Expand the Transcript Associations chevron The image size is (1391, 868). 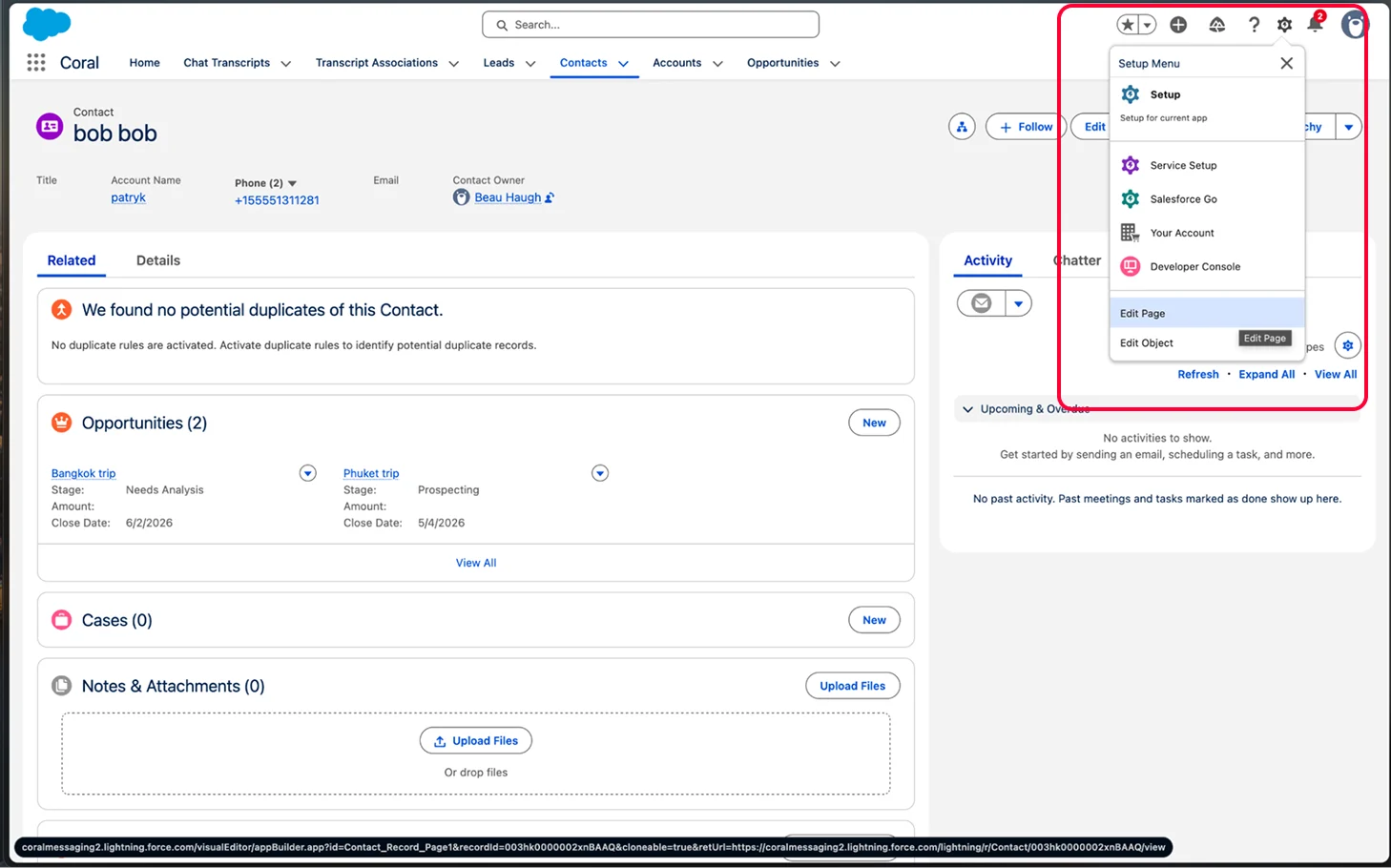click(453, 64)
